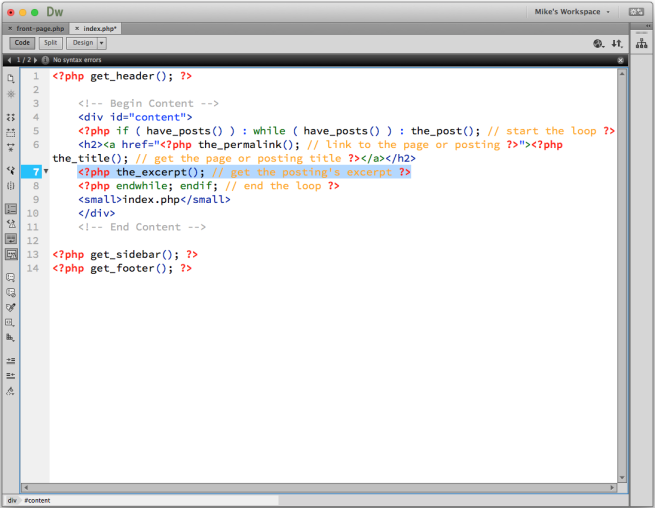Click line number 14 in the gutter
Viewport: 655px width, 508px height.
(33, 268)
